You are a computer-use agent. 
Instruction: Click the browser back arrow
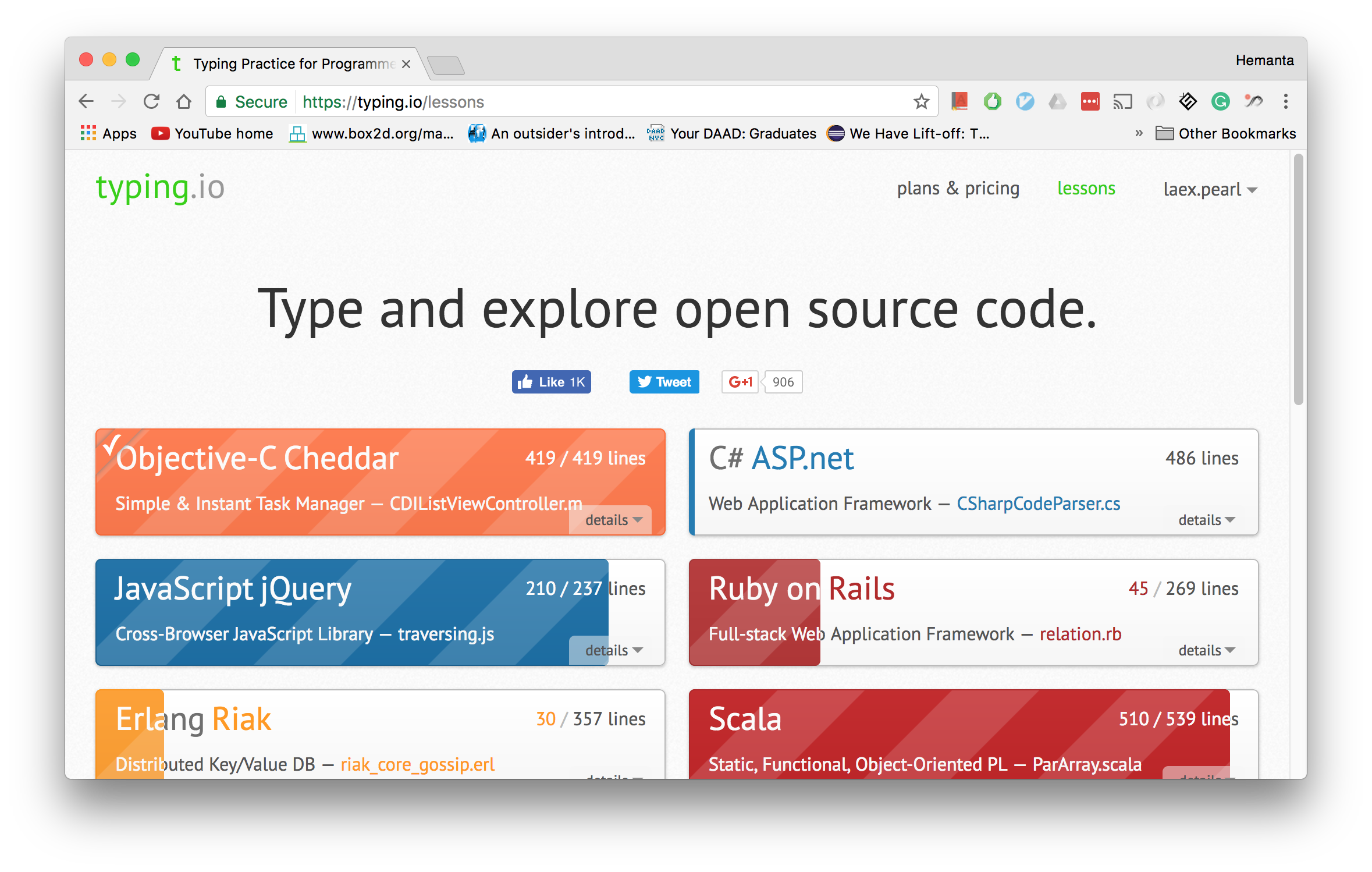pos(86,102)
